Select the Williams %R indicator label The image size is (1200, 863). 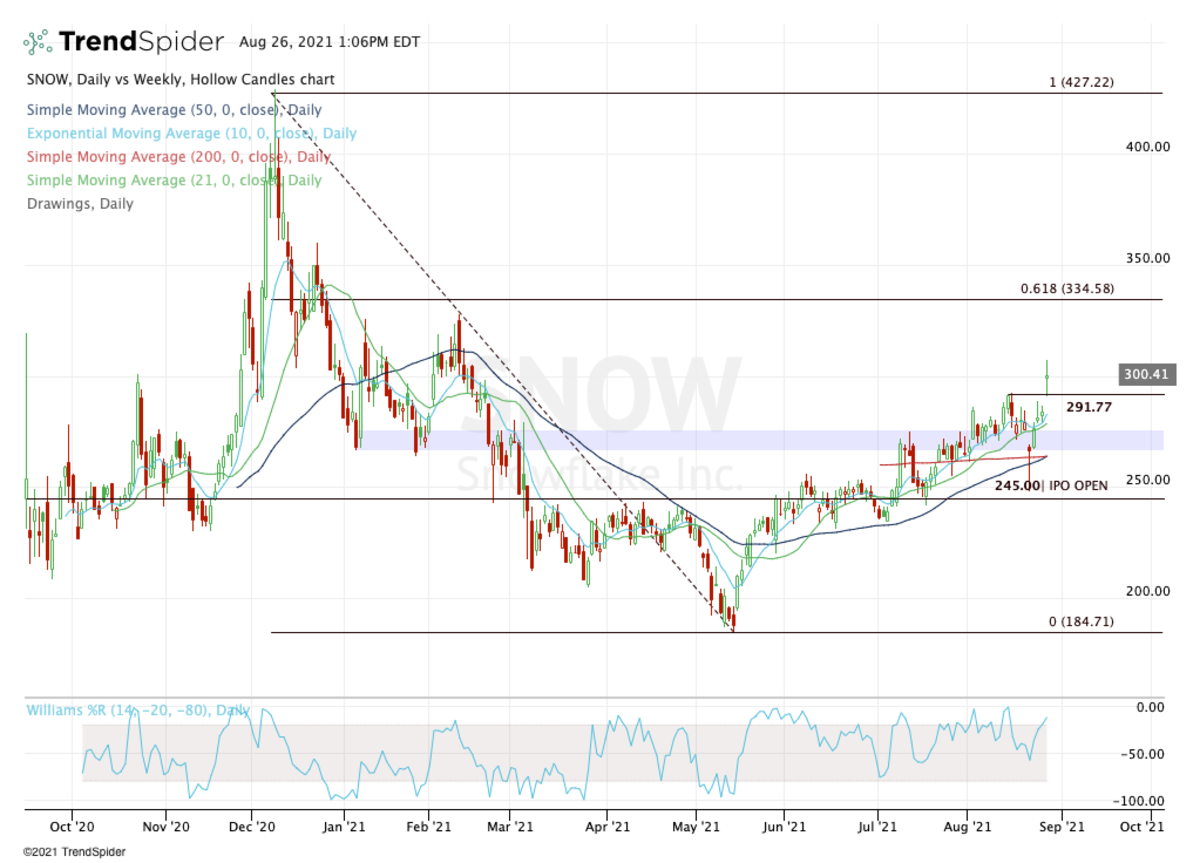137,711
